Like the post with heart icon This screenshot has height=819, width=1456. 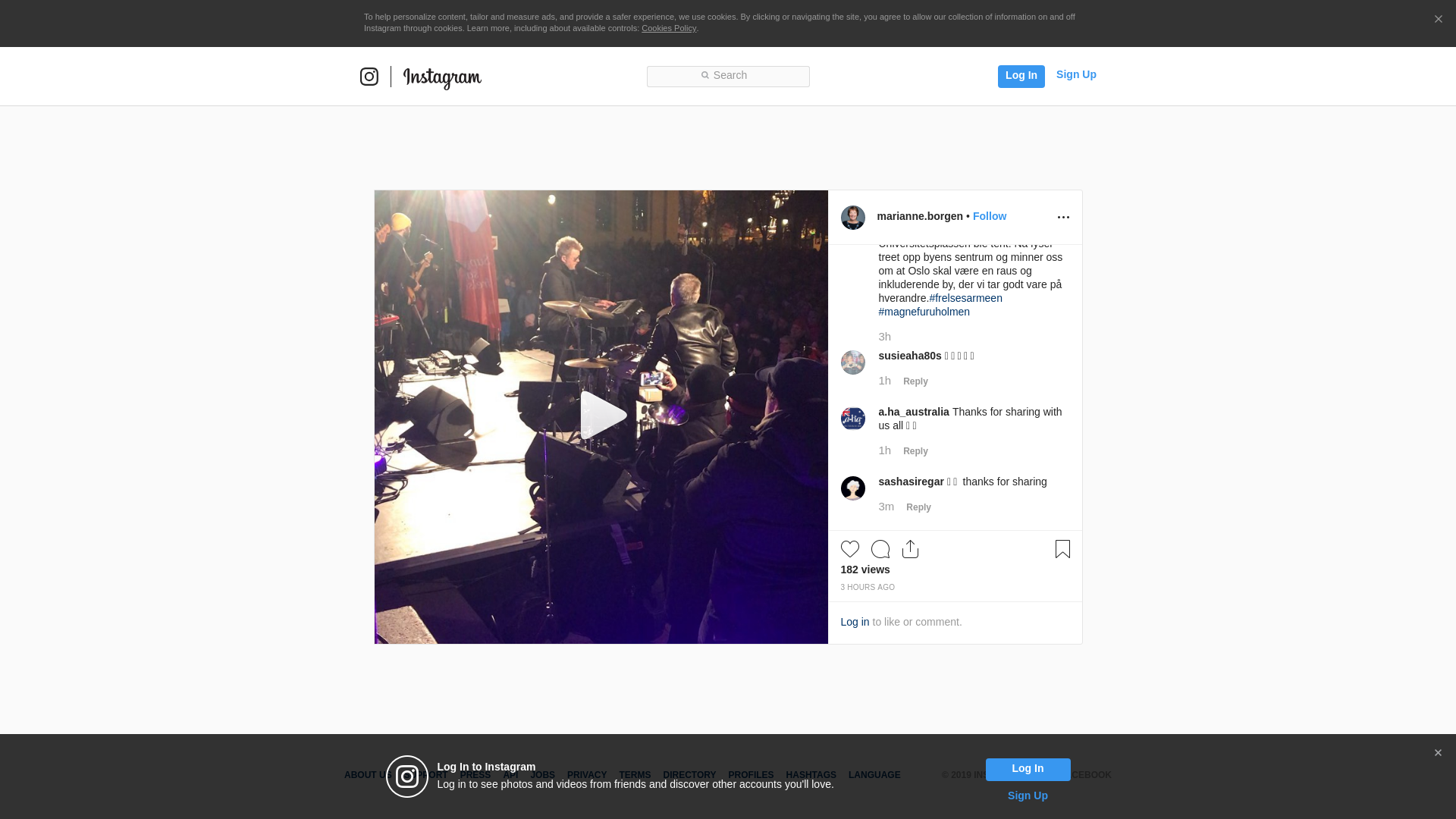point(850,549)
